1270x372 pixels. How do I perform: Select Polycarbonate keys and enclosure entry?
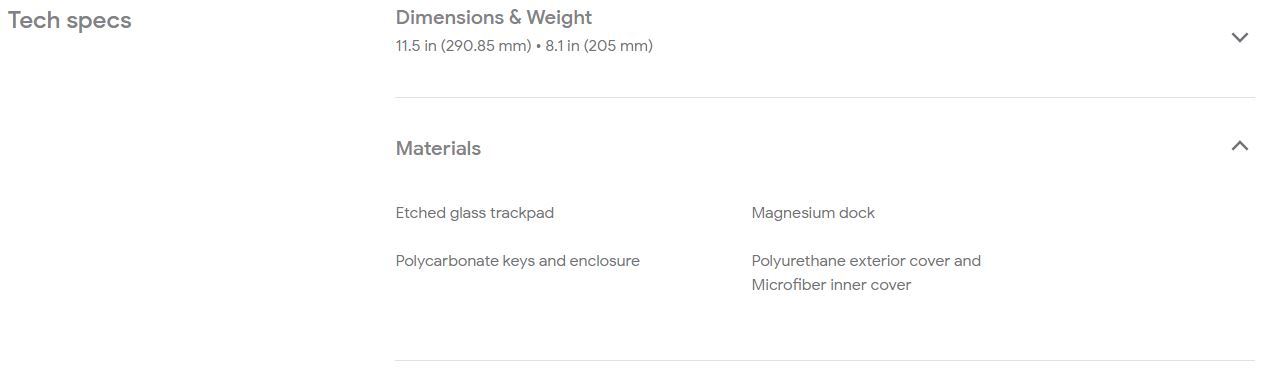tap(518, 261)
